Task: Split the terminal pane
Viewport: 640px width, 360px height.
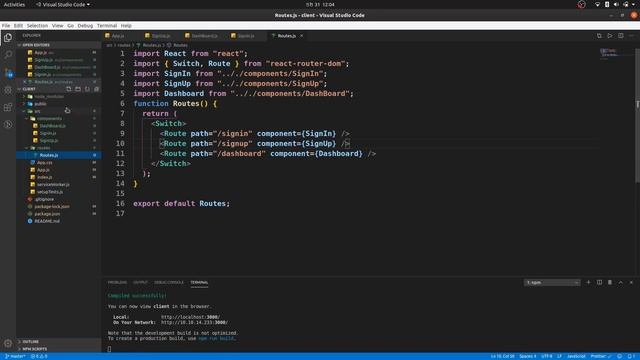Action: 599,282
